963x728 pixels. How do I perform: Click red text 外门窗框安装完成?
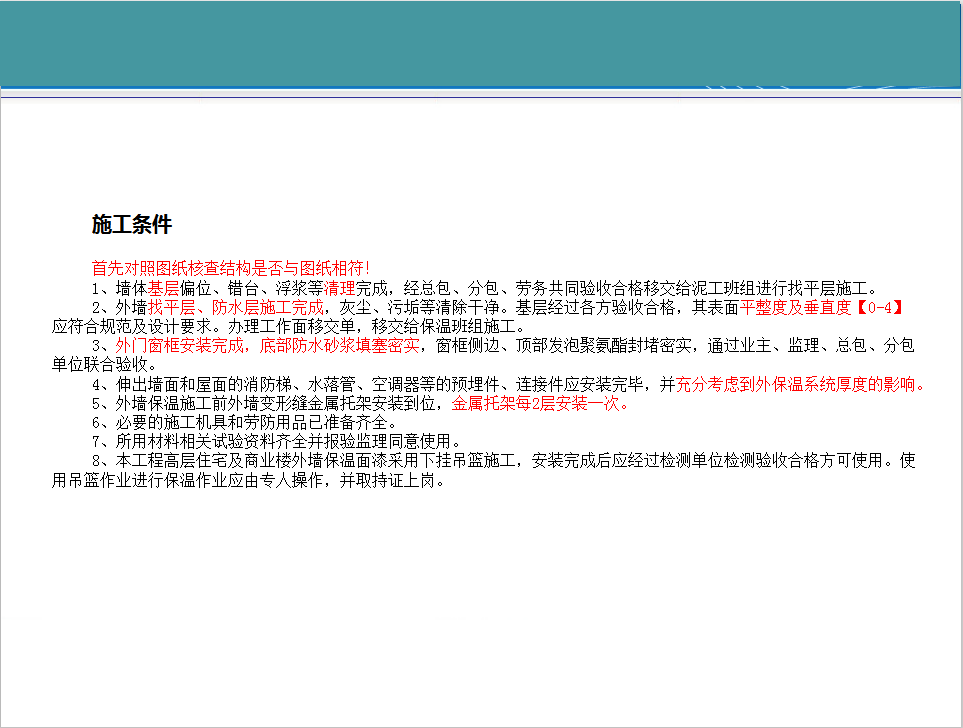tap(180, 345)
